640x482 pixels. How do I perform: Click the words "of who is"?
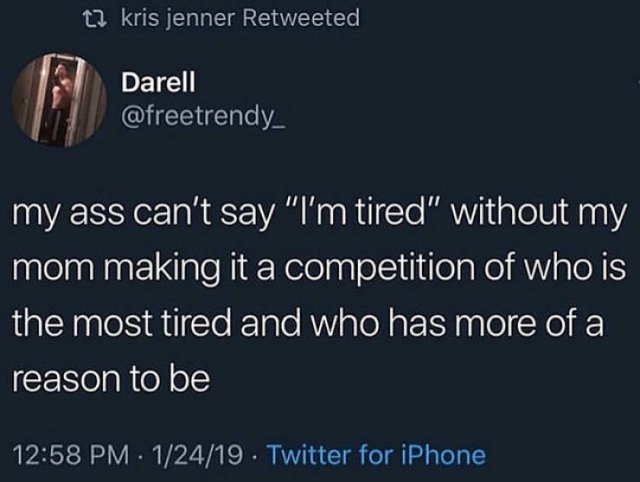(x=556, y=268)
